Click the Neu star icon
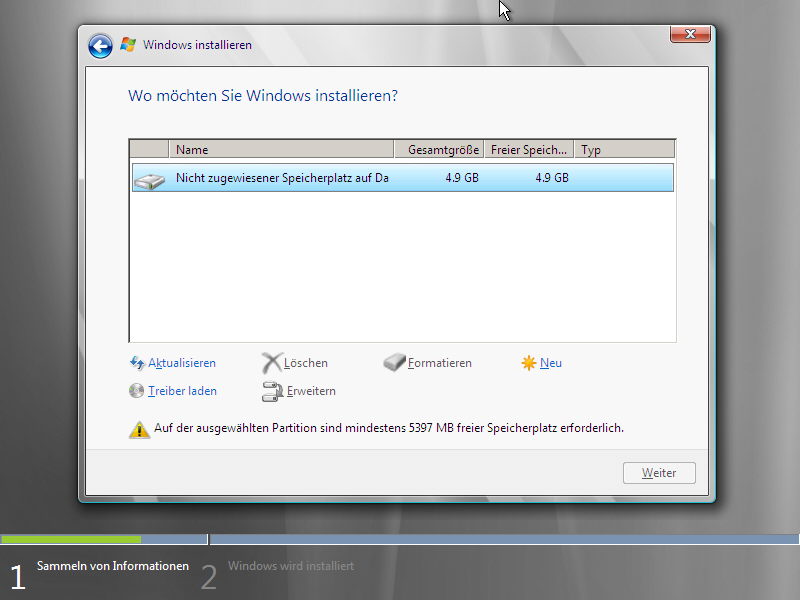Screen dimensions: 800x600 529,363
